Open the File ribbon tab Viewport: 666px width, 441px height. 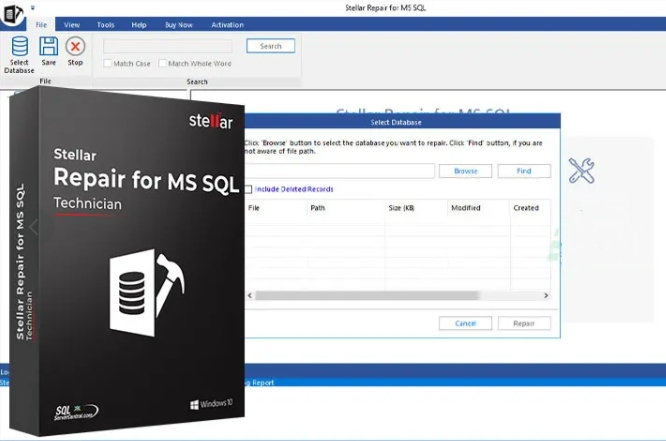pyautogui.click(x=41, y=25)
